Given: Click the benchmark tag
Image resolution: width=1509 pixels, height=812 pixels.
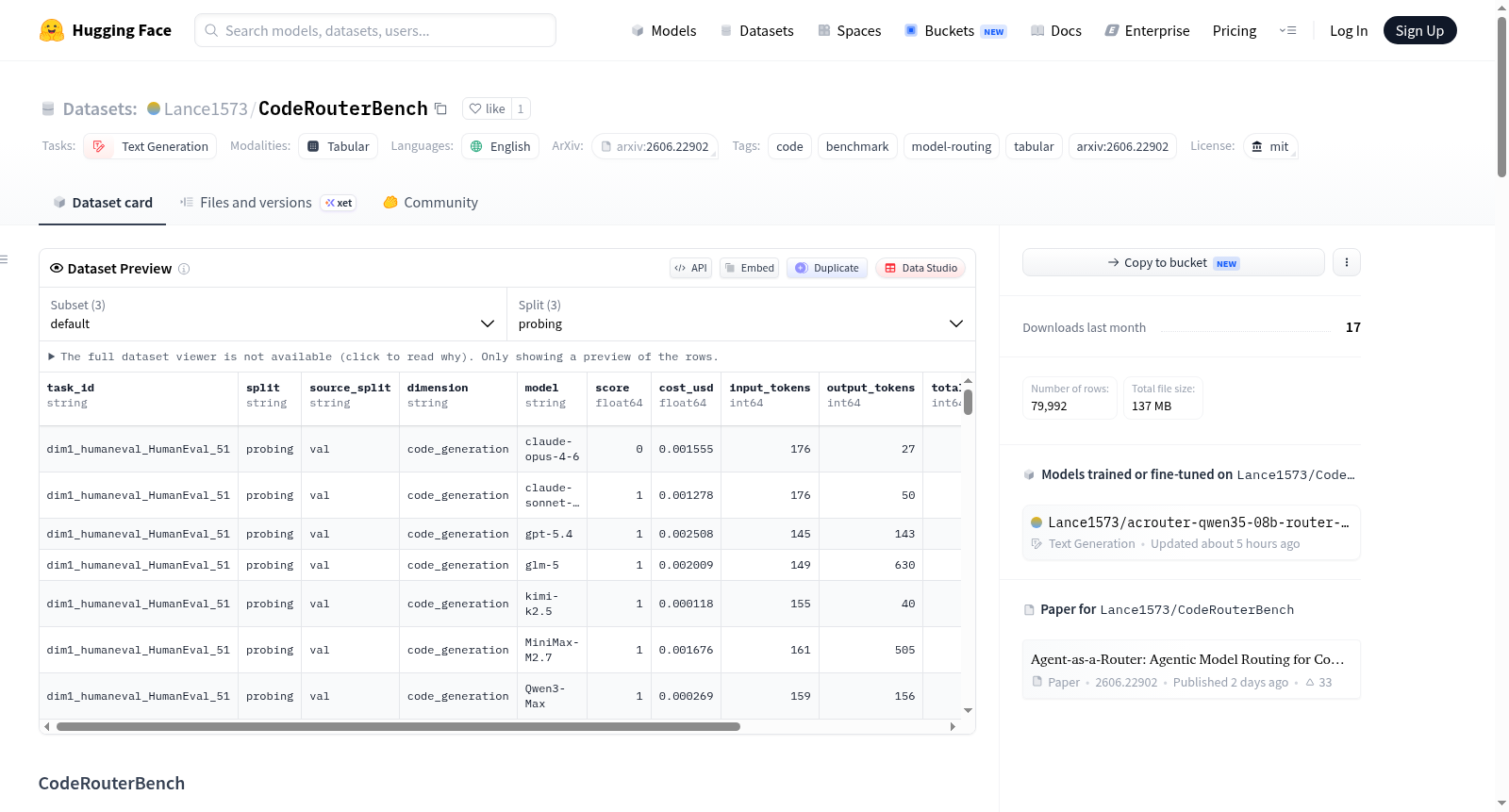Looking at the screenshot, I should point(857,146).
